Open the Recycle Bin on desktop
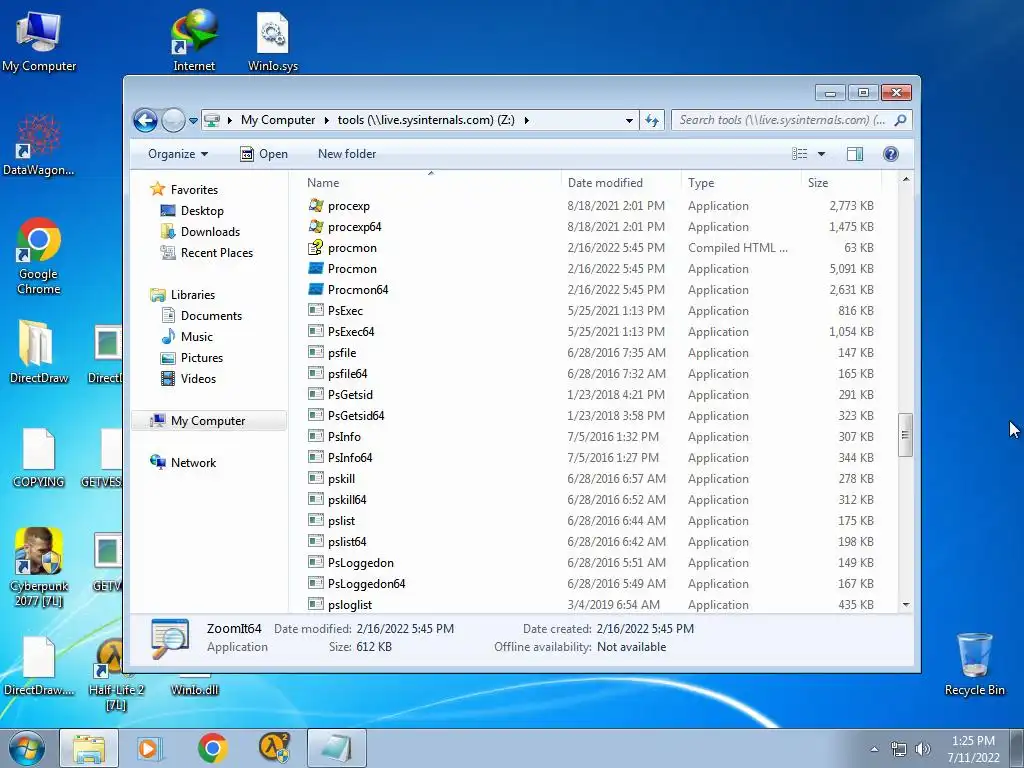 tap(974, 664)
